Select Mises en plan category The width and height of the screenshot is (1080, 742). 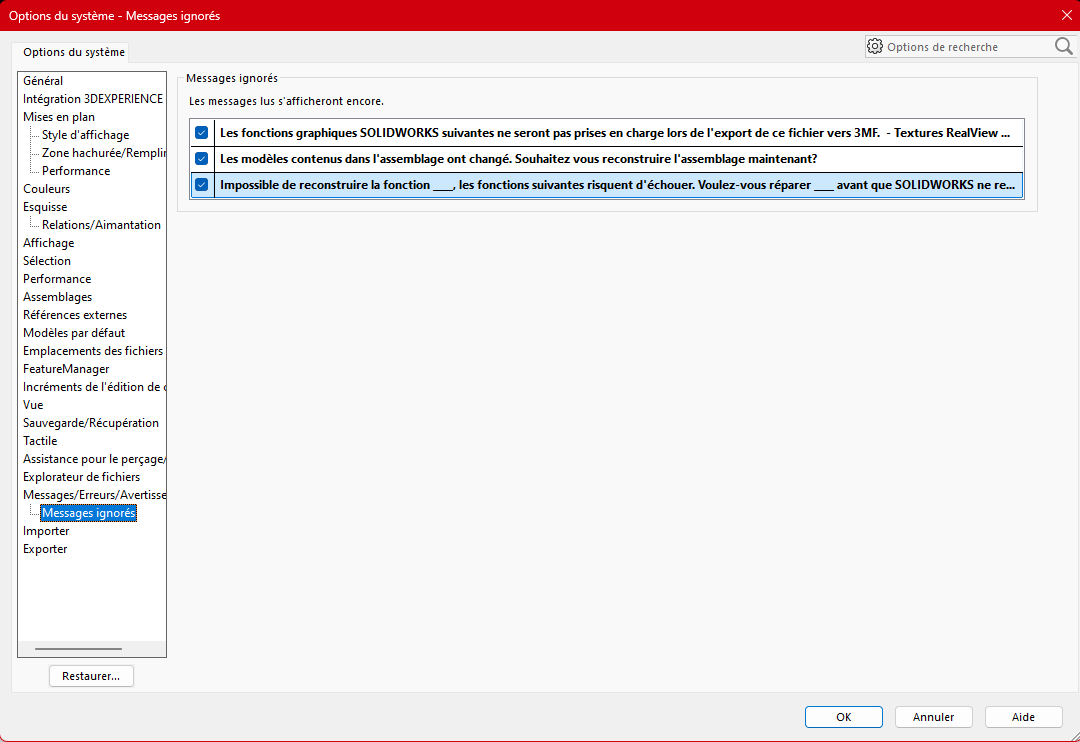tap(59, 116)
